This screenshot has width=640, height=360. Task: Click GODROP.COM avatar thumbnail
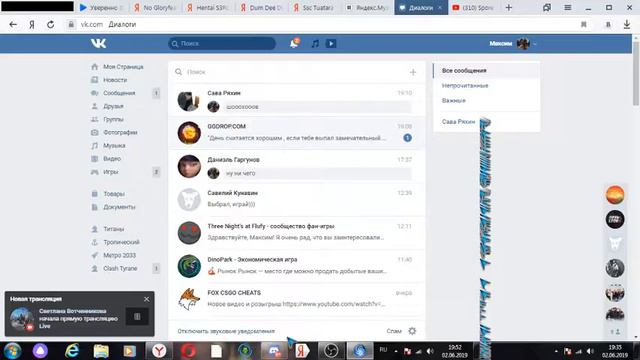pos(189,133)
